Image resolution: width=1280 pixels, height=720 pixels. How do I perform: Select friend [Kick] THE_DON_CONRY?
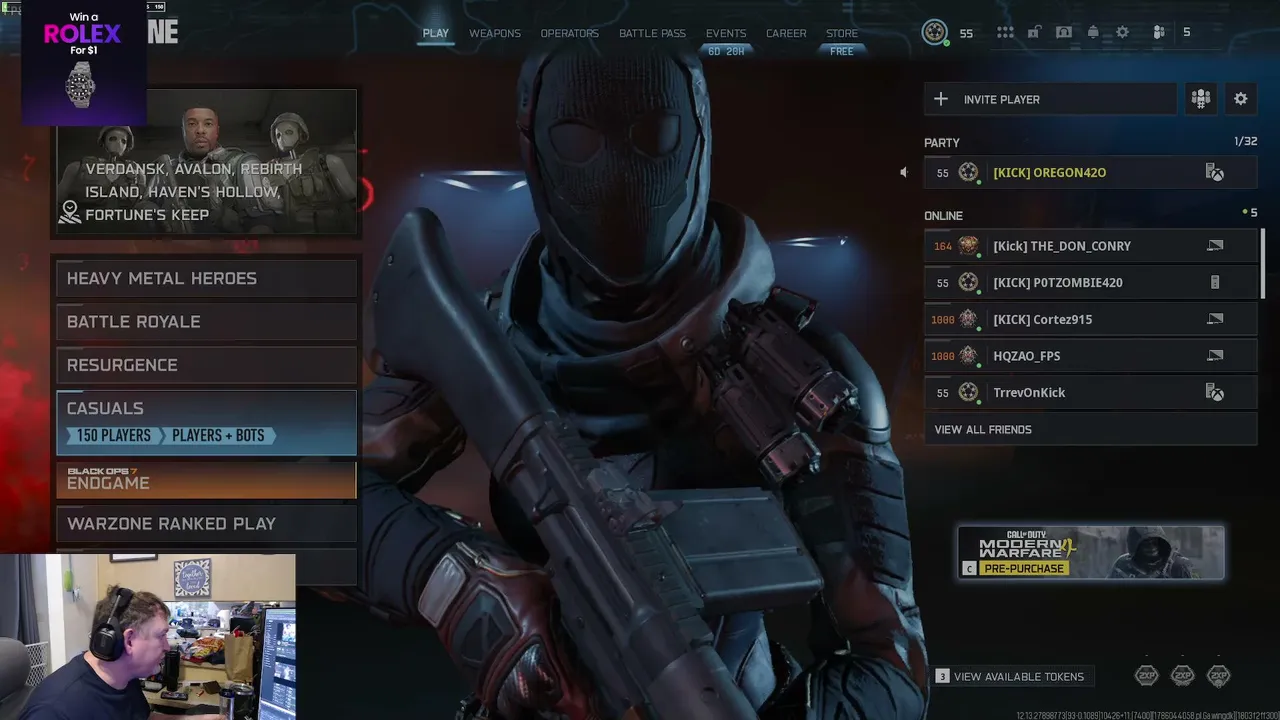(x=1090, y=246)
